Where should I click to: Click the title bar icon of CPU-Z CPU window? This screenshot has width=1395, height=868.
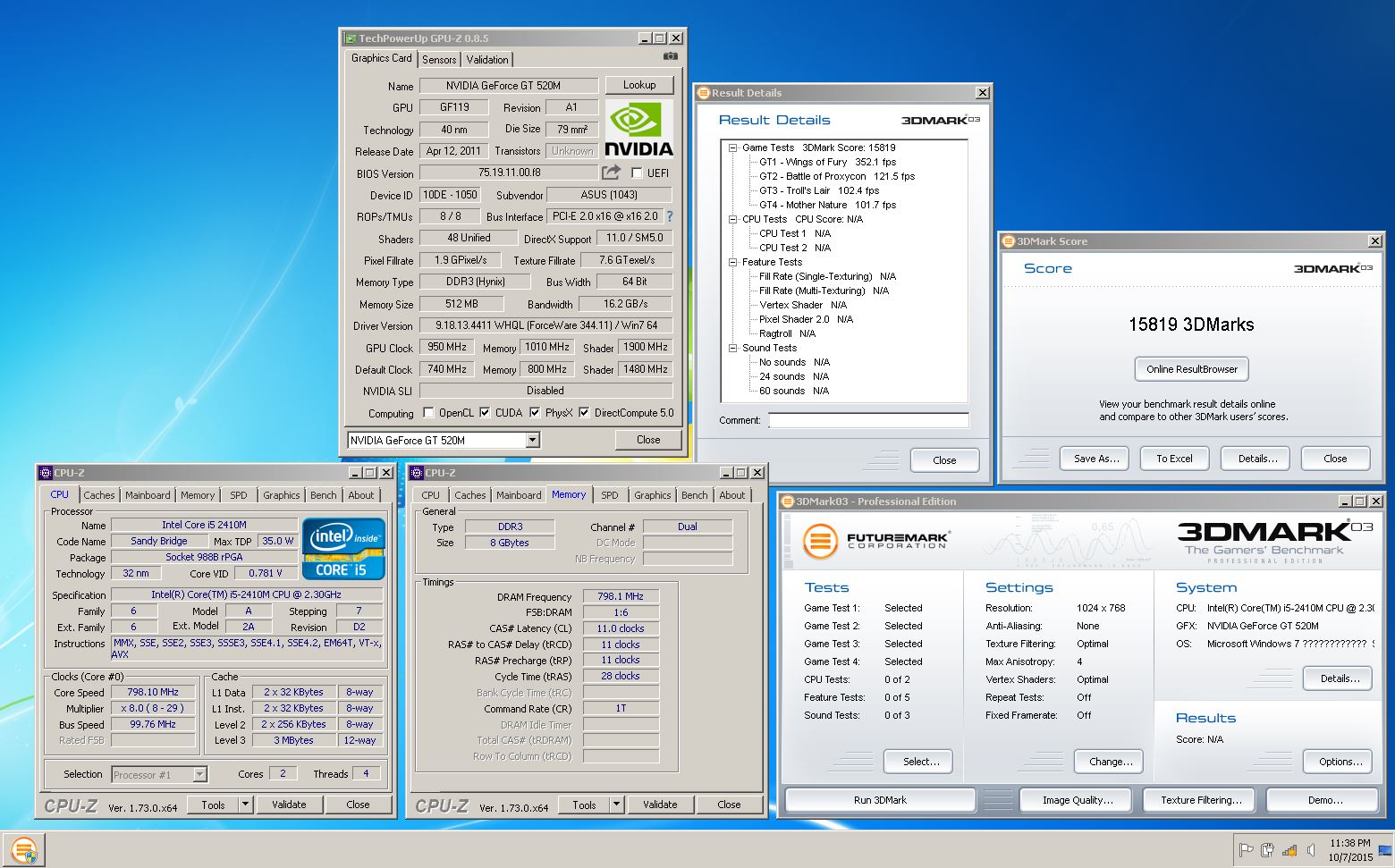[x=46, y=473]
